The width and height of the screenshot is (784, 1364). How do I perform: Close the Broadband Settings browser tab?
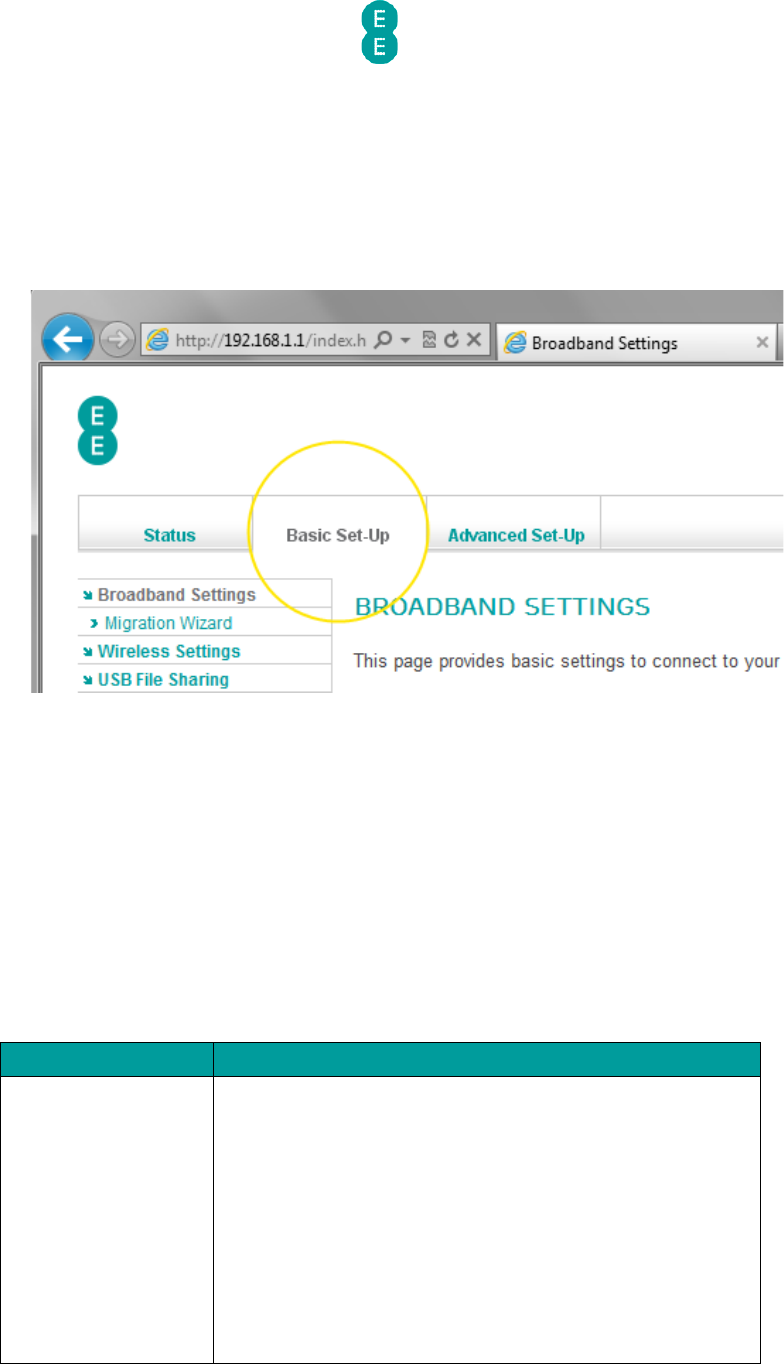click(x=762, y=343)
